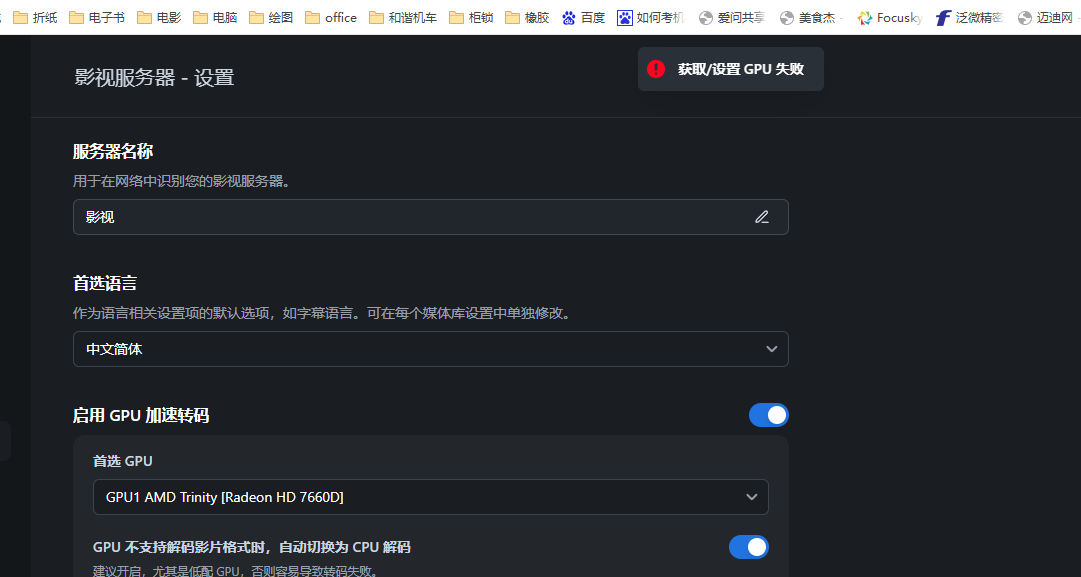
Task: Open the office bookmark folder
Action: [x=331, y=17]
